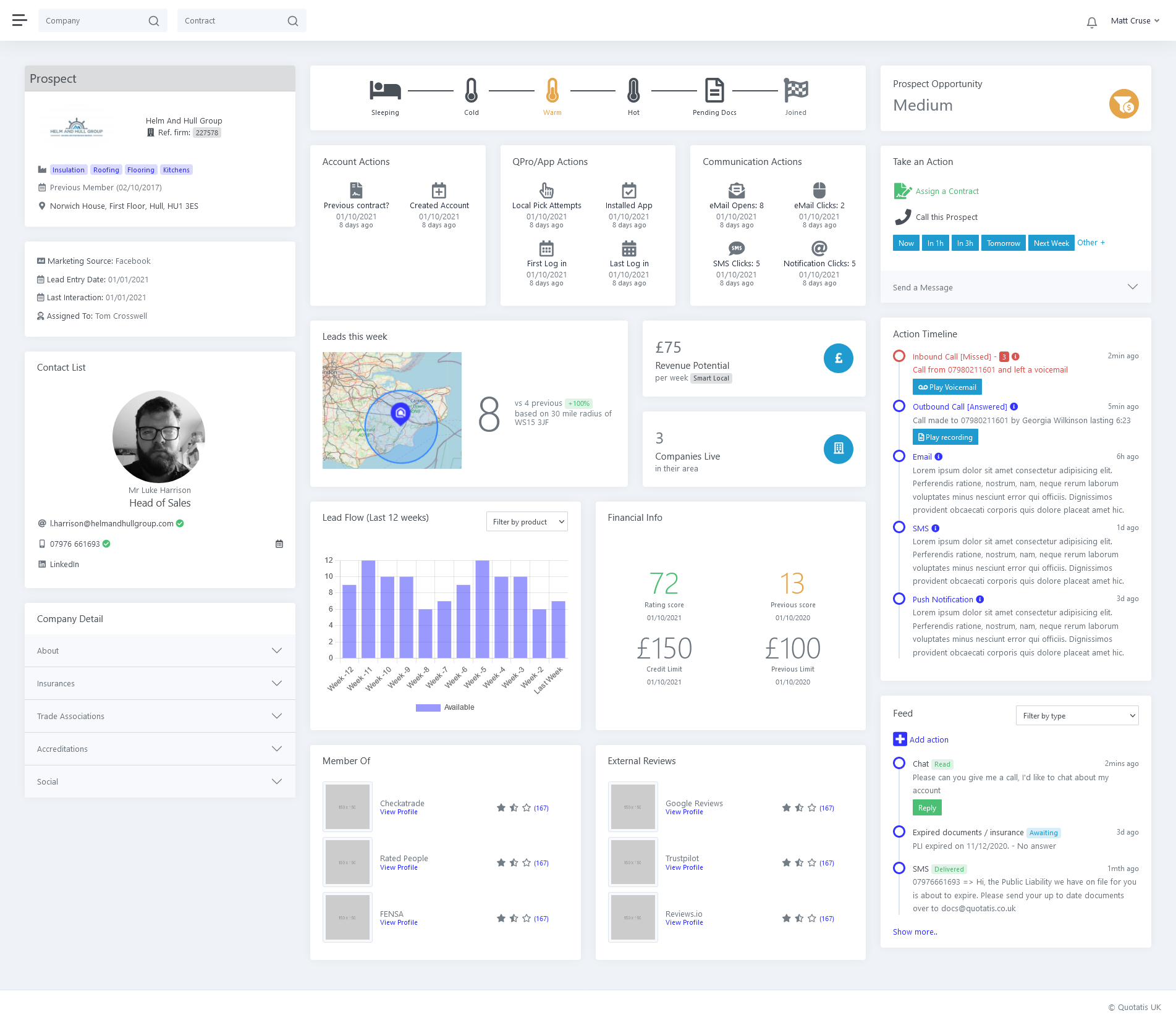Image resolution: width=1176 pixels, height=1023 pixels.
Task: Select the Inbound Call timeline marker
Action: coord(899,356)
